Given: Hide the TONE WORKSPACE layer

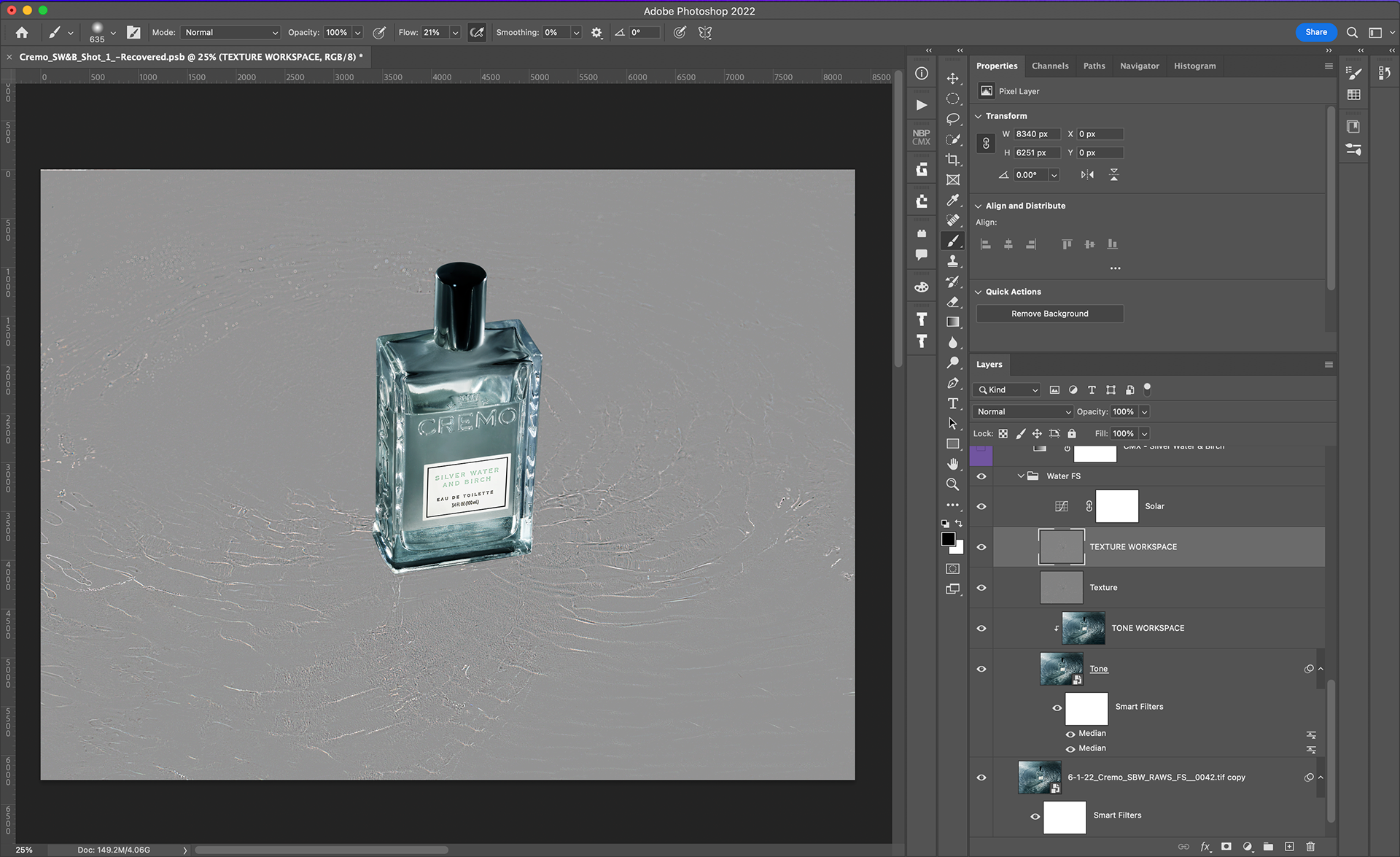Looking at the screenshot, I should click(x=981, y=628).
